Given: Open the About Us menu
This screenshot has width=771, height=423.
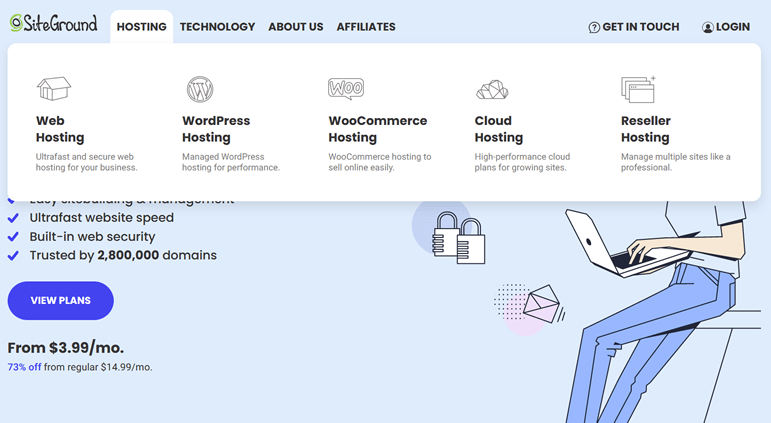Looking at the screenshot, I should pyautogui.click(x=296, y=27).
